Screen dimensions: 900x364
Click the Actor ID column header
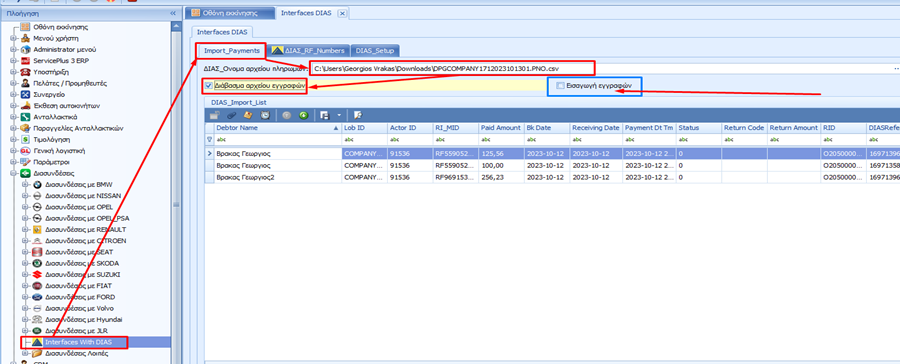click(409, 127)
